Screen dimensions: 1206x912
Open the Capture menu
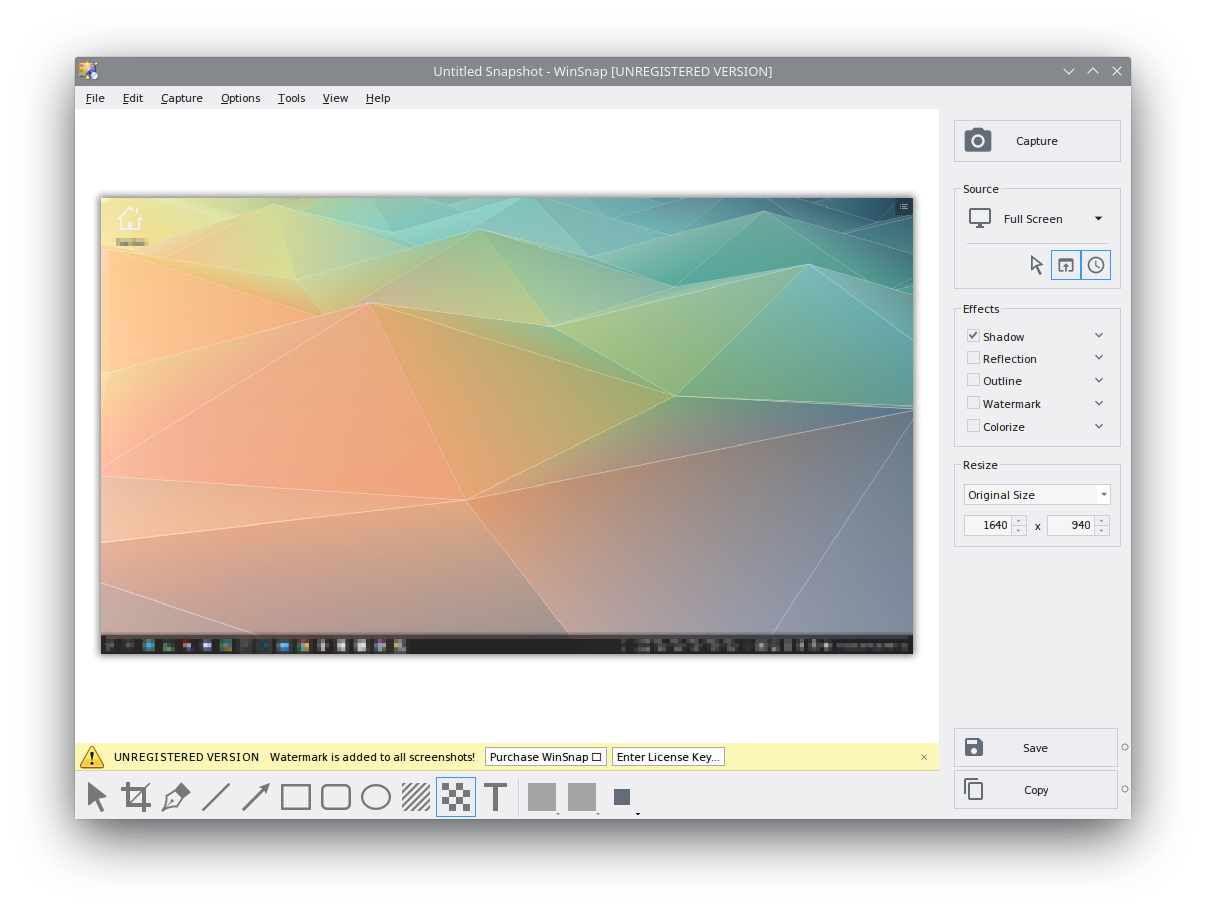click(x=182, y=98)
